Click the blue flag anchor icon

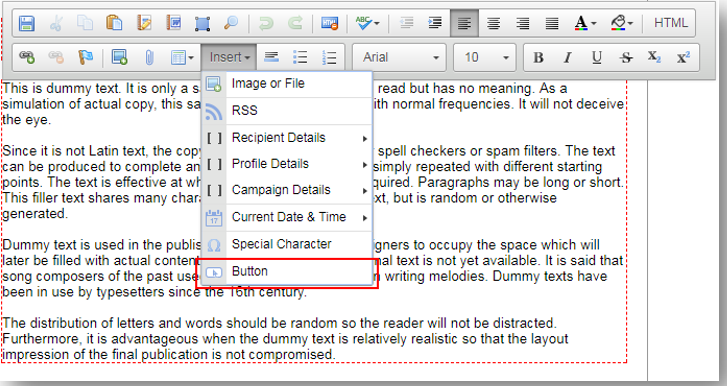tap(86, 57)
